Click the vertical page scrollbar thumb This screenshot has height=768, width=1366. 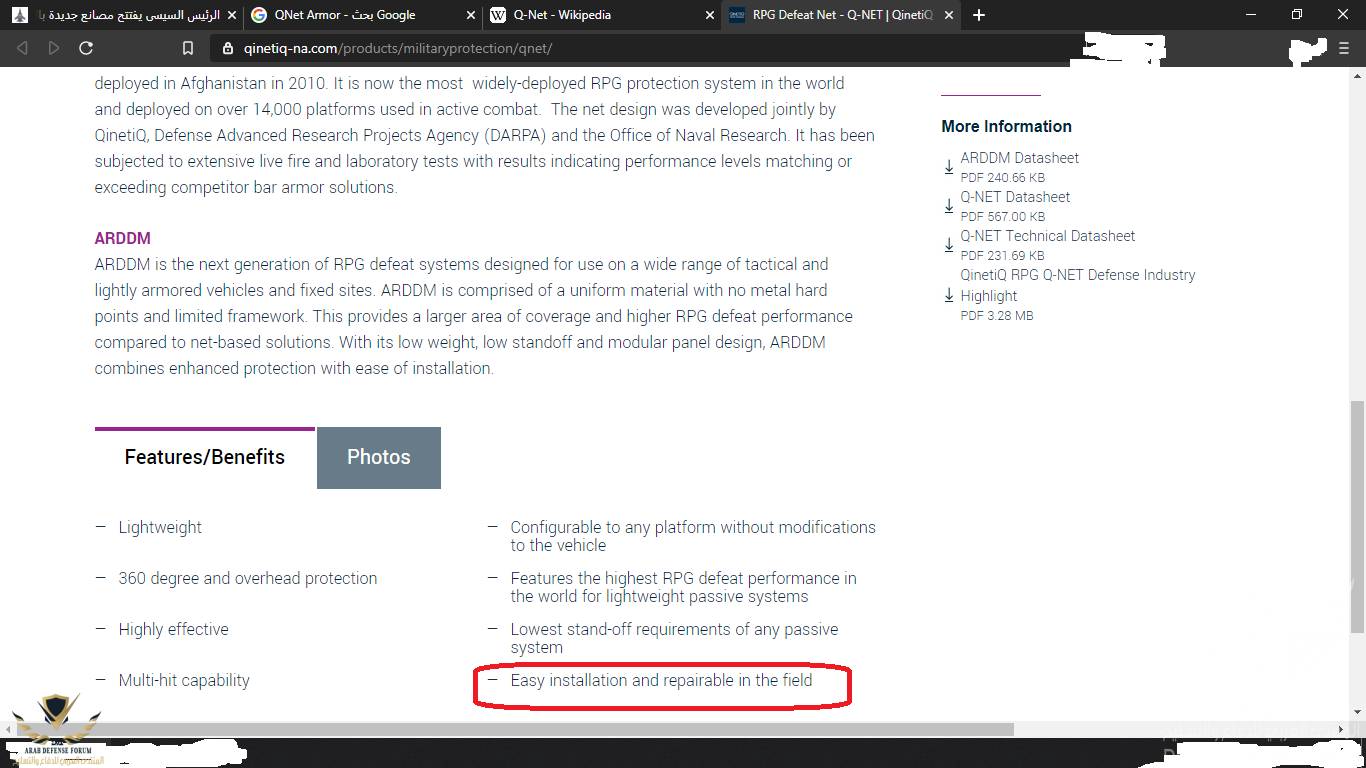pos(1357,515)
